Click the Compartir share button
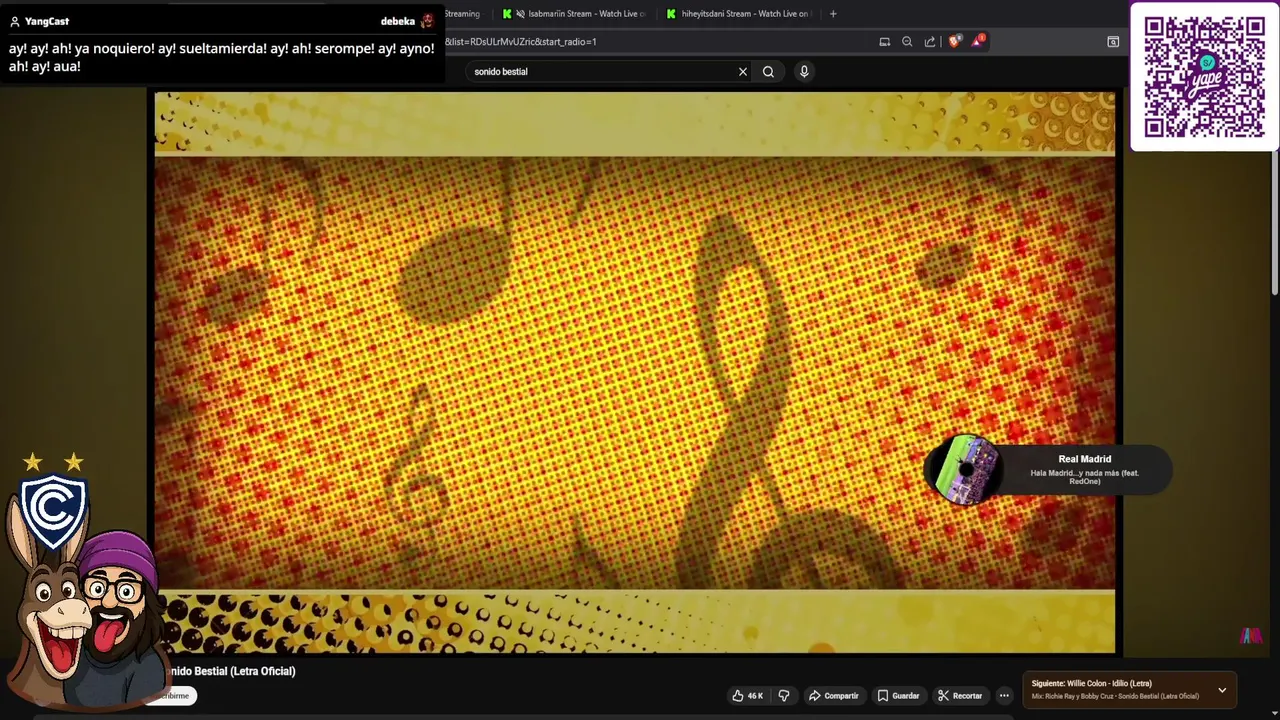This screenshot has height=720, width=1280. 833,696
